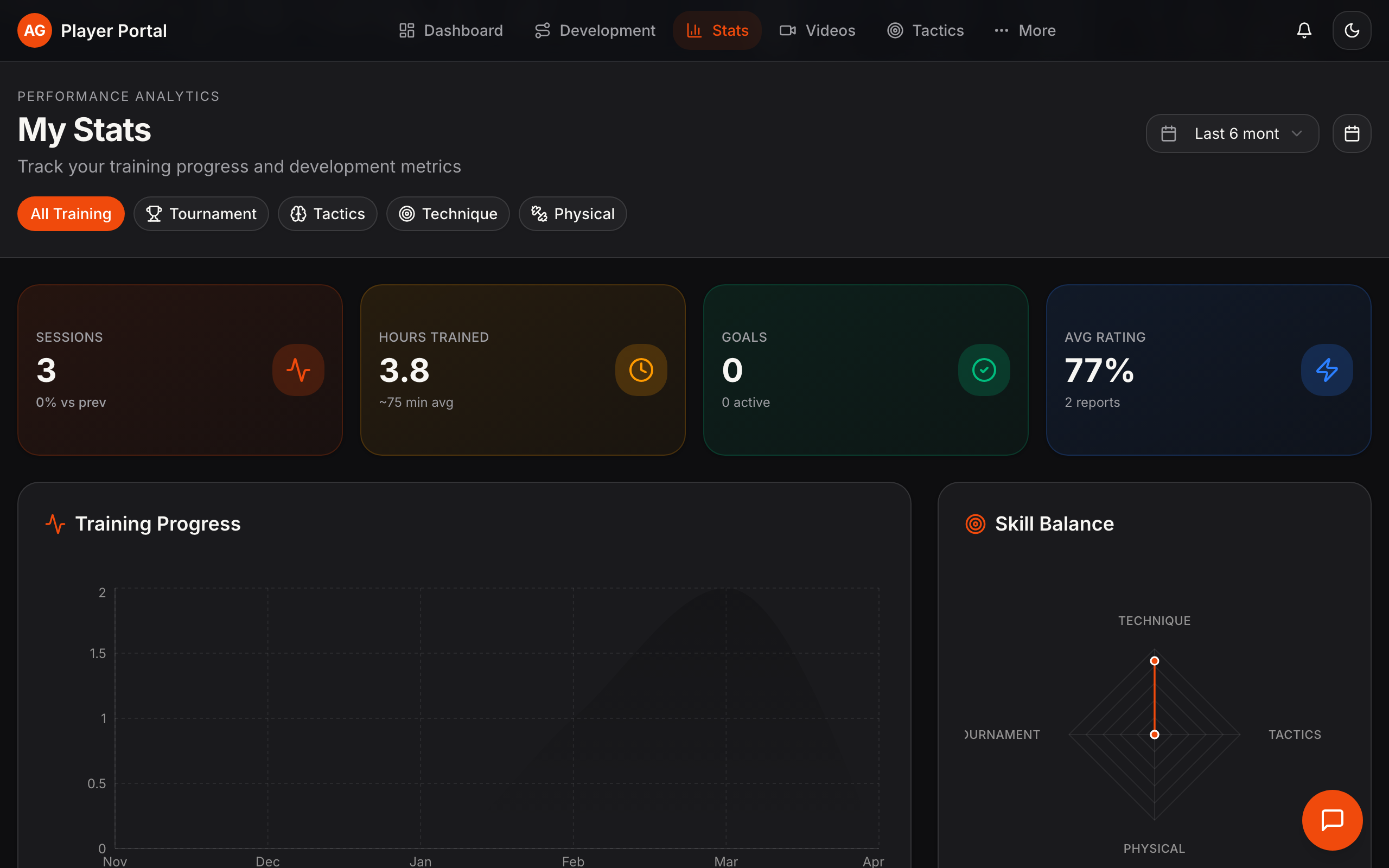Open Tactics in top navigation
1389x868 pixels.
tap(925, 30)
